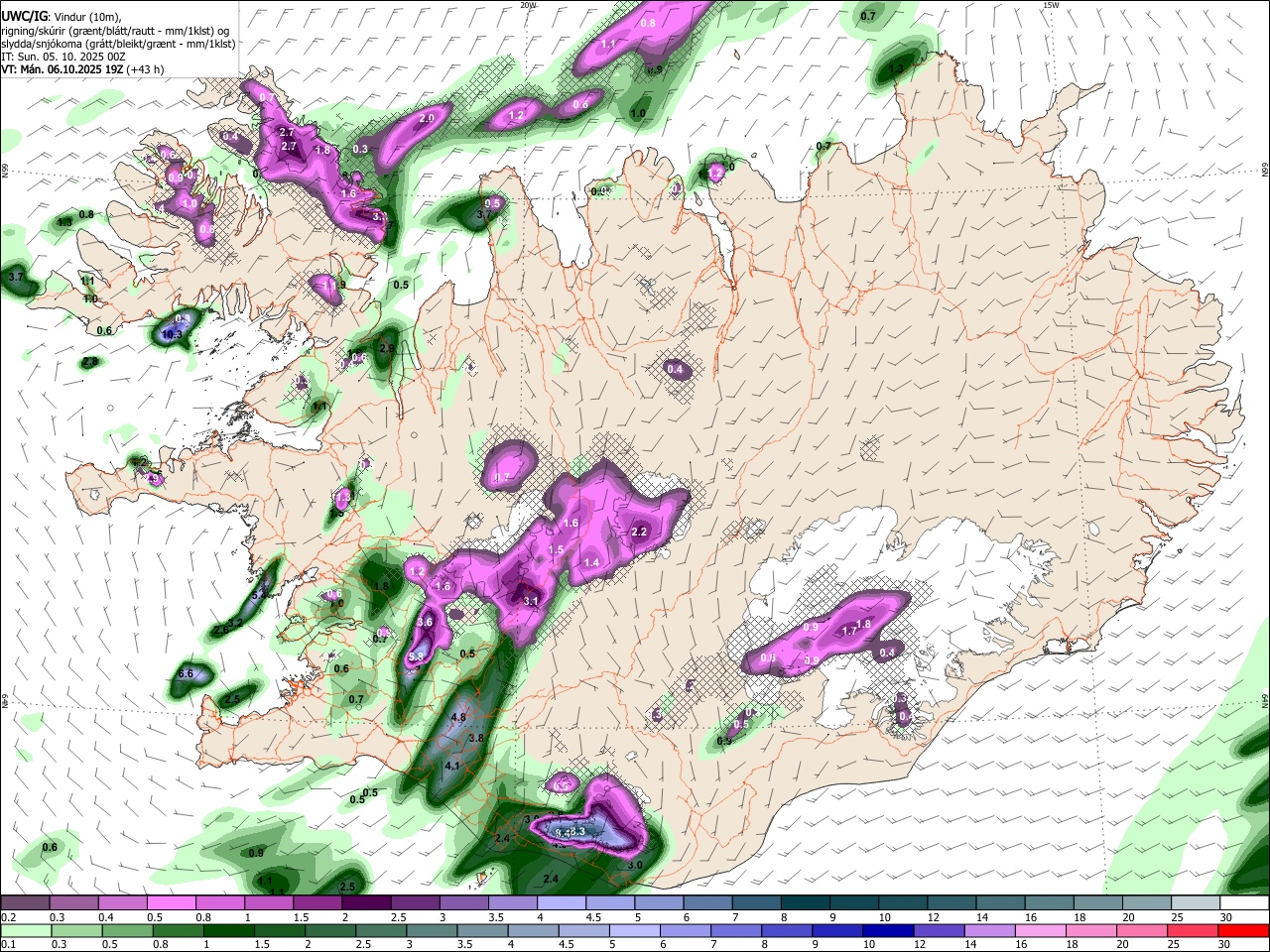Pick the dark green bottom-row swatch starting at 1
The image size is (1270, 952).
(x=229, y=930)
